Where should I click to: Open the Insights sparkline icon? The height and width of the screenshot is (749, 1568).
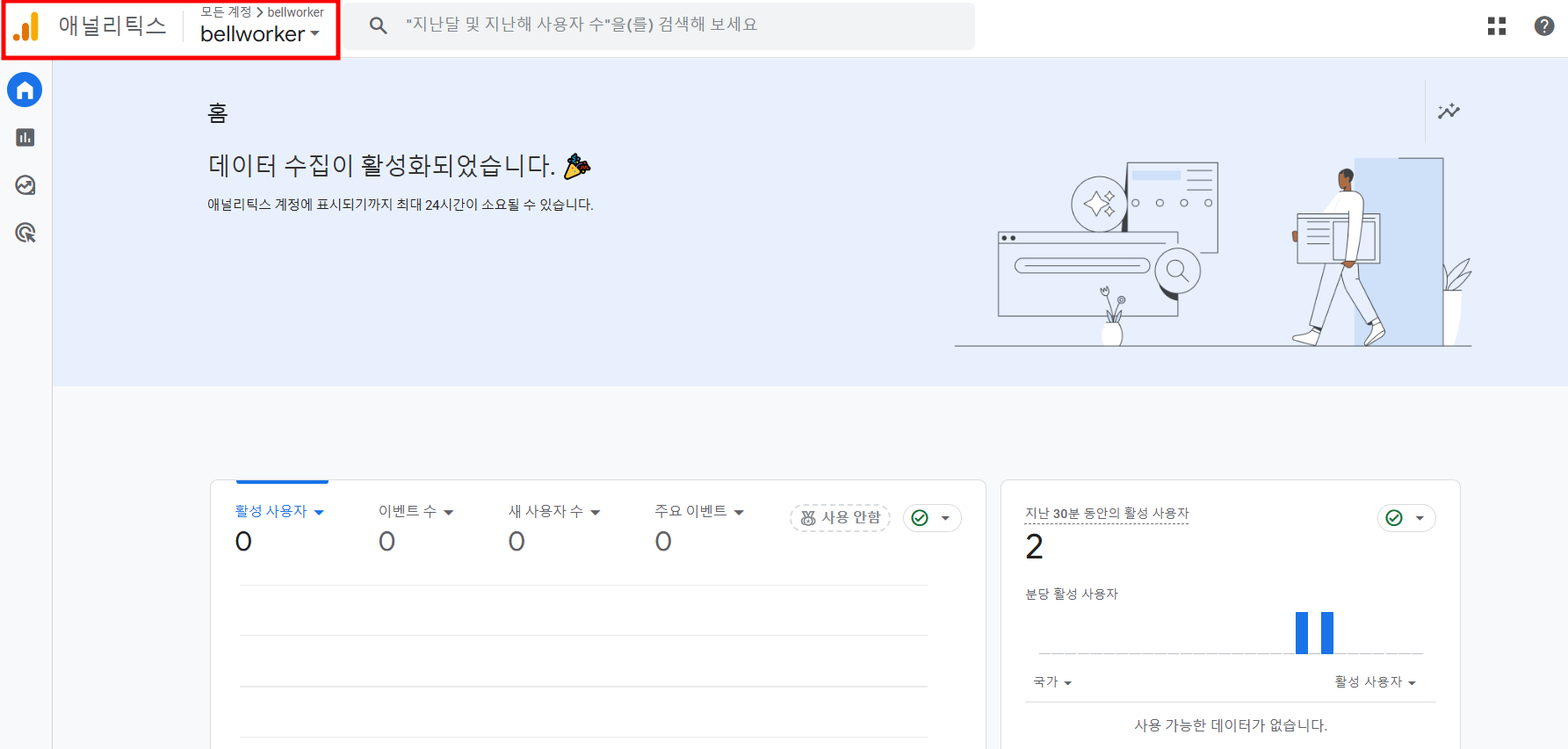(x=1449, y=112)
